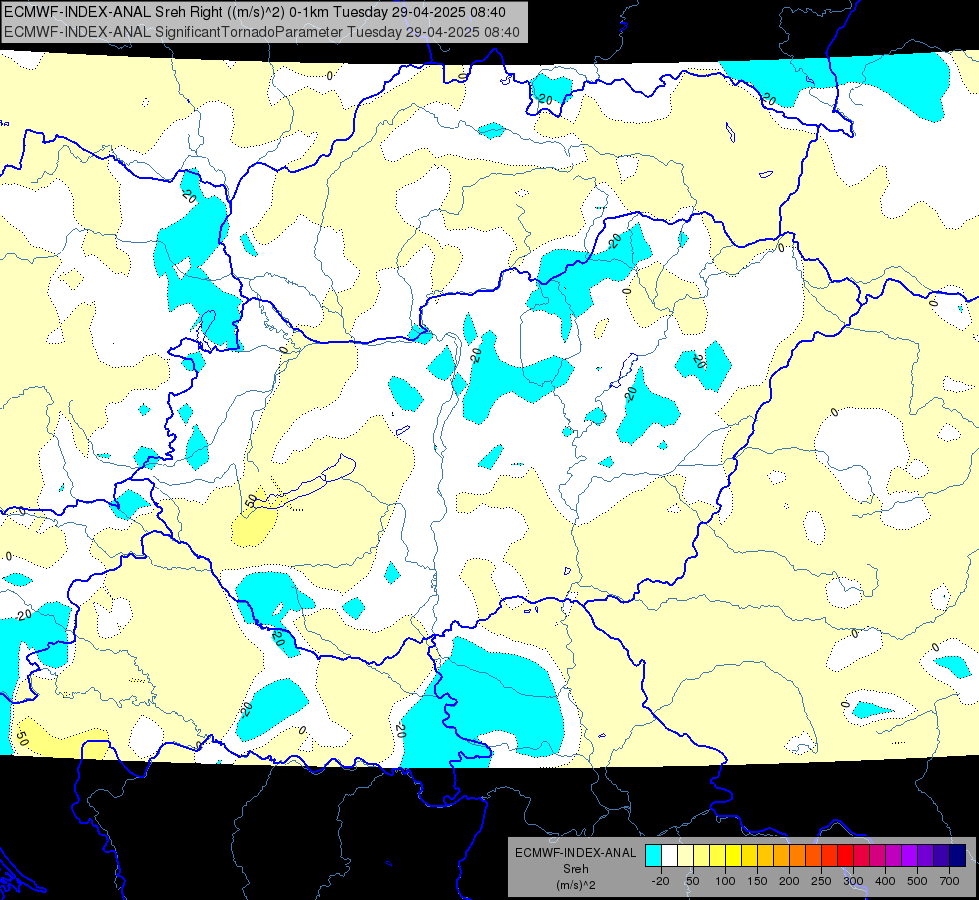Click the legend label '150'
Screen dimensions: 979x900
tap(757, 881)
